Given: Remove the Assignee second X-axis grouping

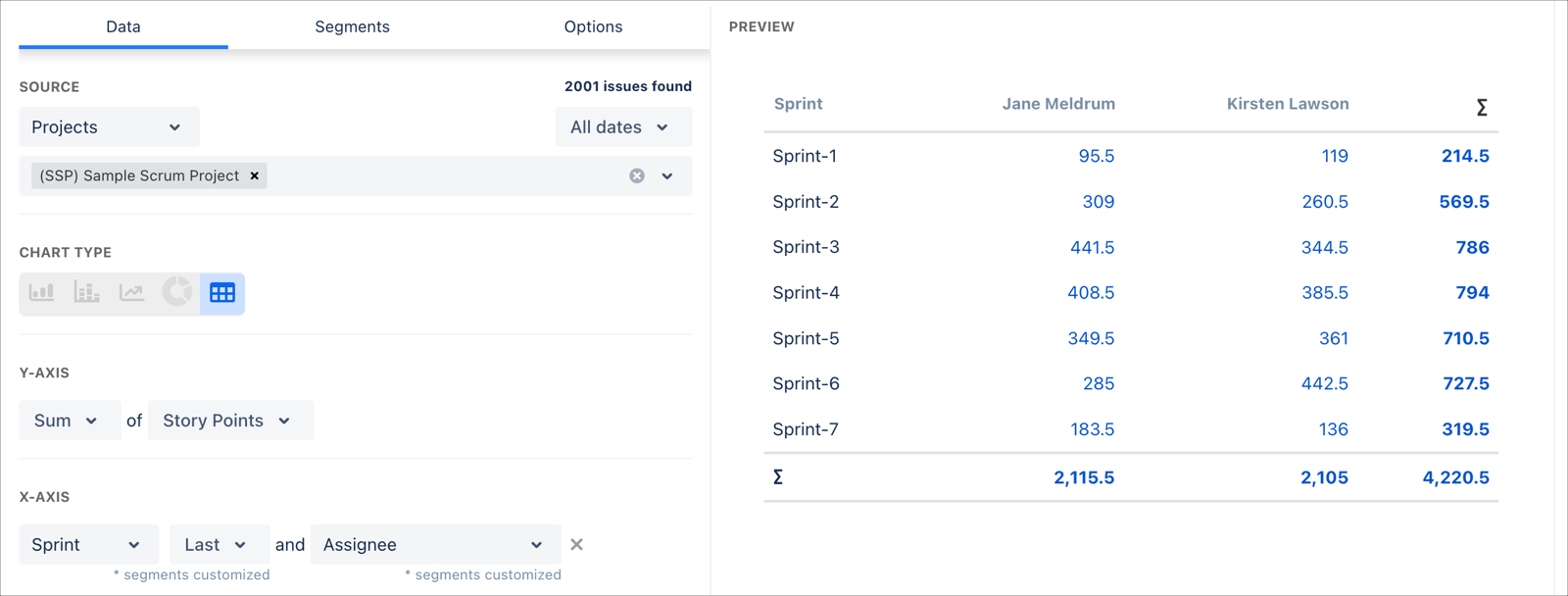Looking at the screenshot, I should (x=576, y=545).
